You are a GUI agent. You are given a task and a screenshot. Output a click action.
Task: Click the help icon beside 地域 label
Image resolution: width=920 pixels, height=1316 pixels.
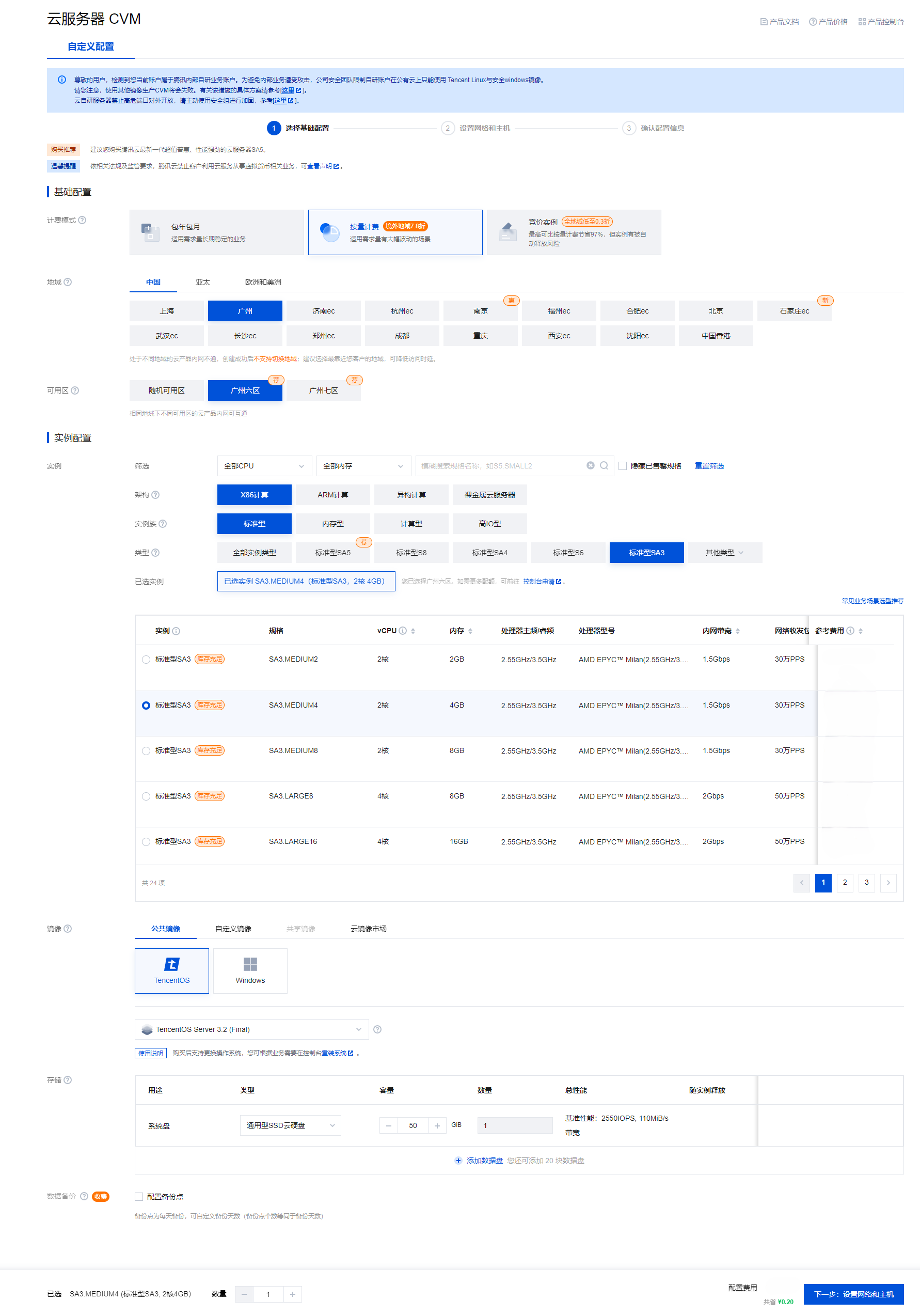pyautogui.click(x=68, y=282)
